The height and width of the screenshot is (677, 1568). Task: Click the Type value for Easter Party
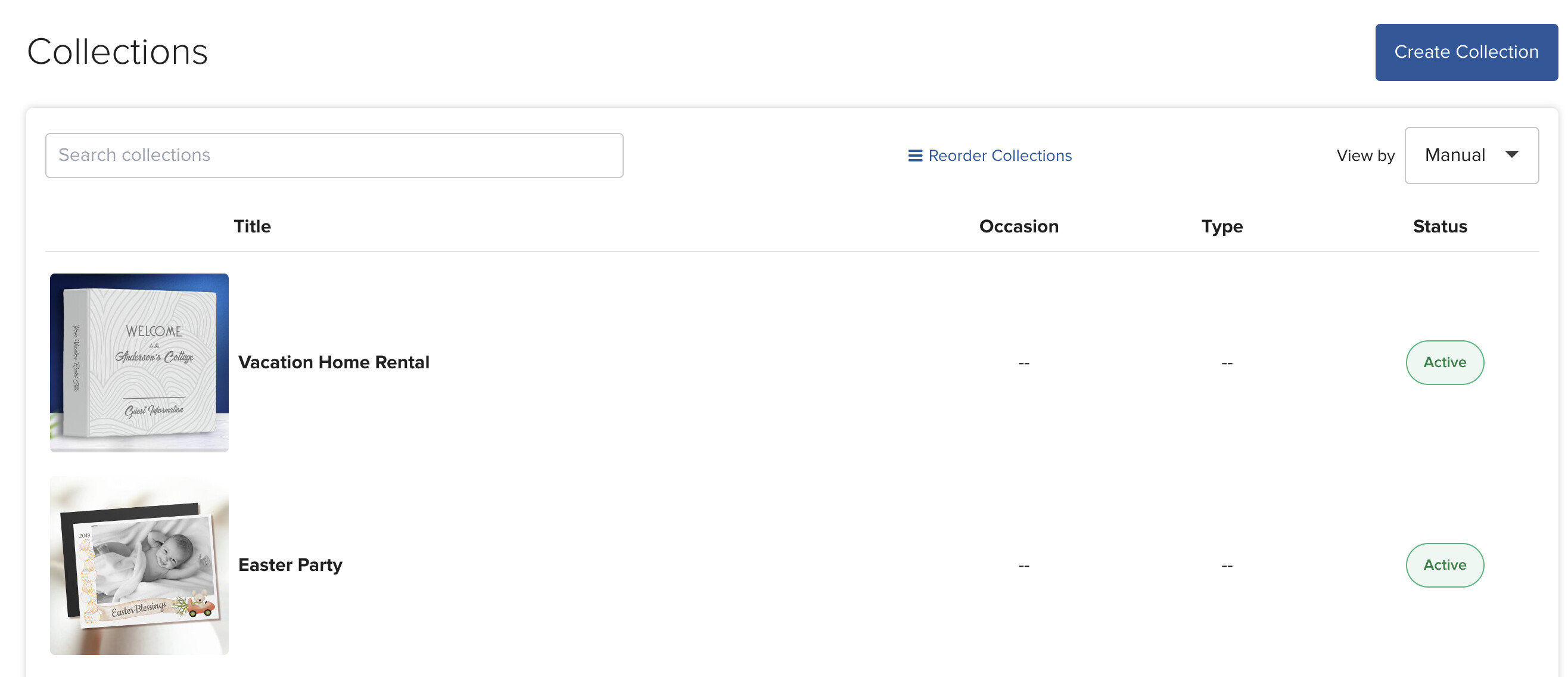(1227, 566)
